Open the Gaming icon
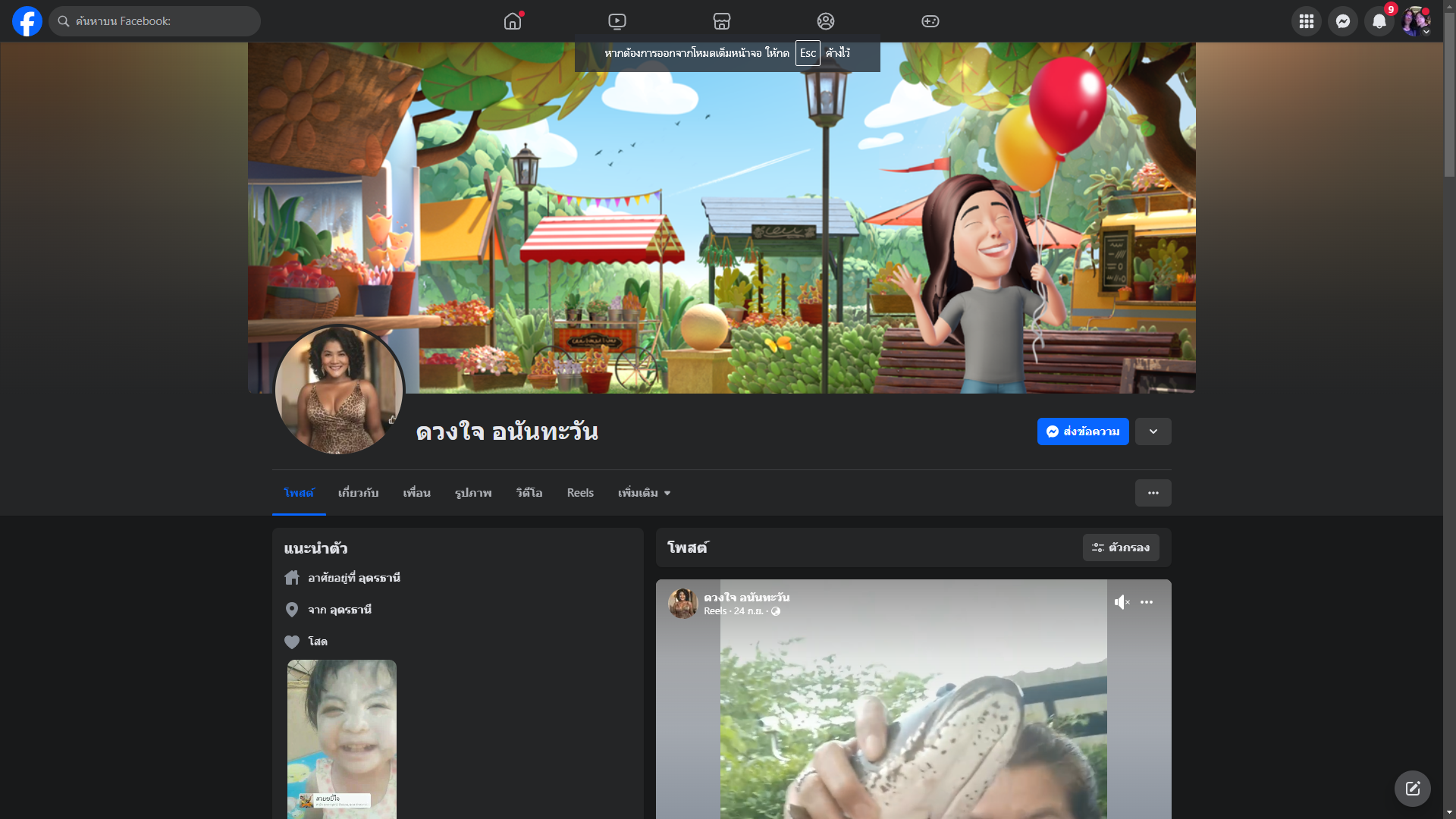1456x819 pixels. 930,21
